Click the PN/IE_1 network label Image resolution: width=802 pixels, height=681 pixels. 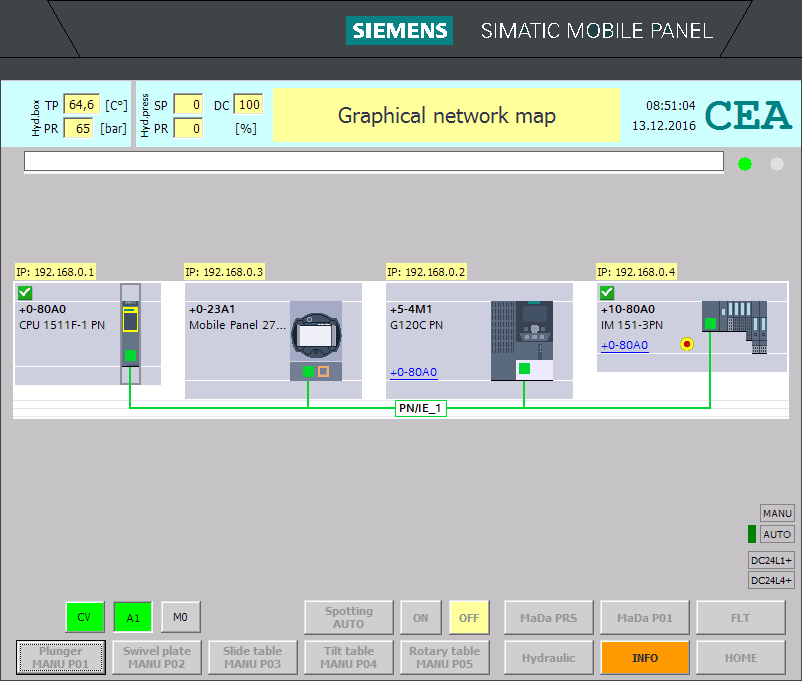pyautogui.click(x=420, y=408)
